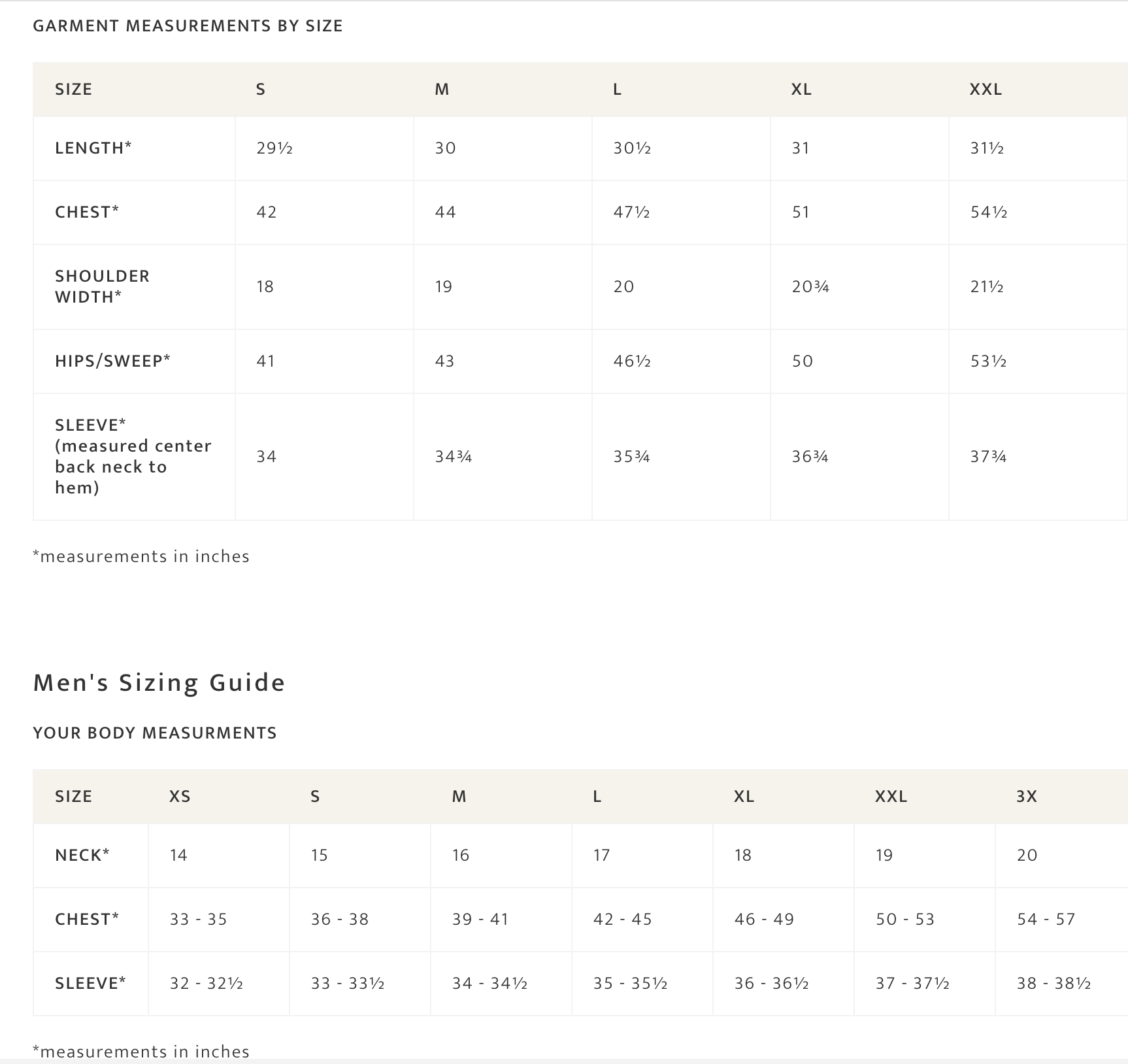This screenshot has width=1128, height=1064.
Task: Click the Your Body Measurments subheading
Action: (x=155, y=733)
